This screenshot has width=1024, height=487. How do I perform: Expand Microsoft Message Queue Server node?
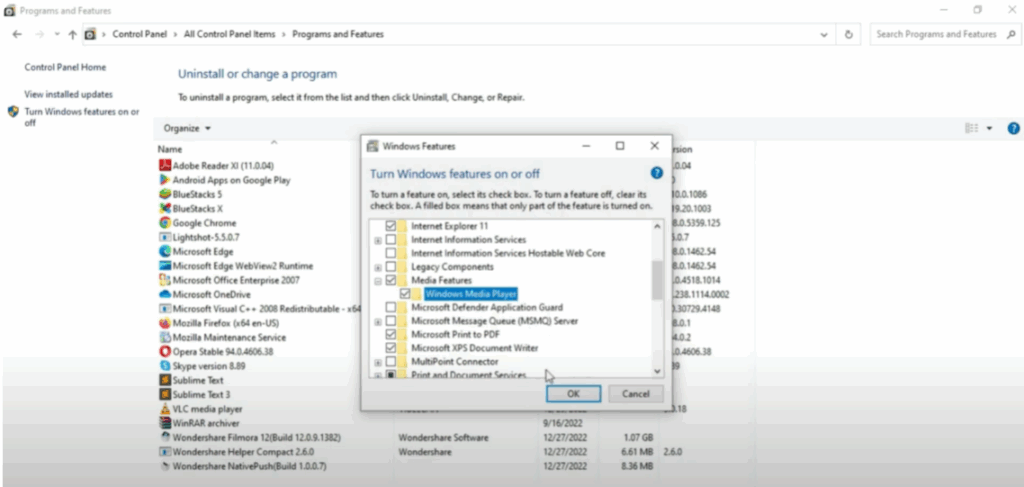pos(377,322)
